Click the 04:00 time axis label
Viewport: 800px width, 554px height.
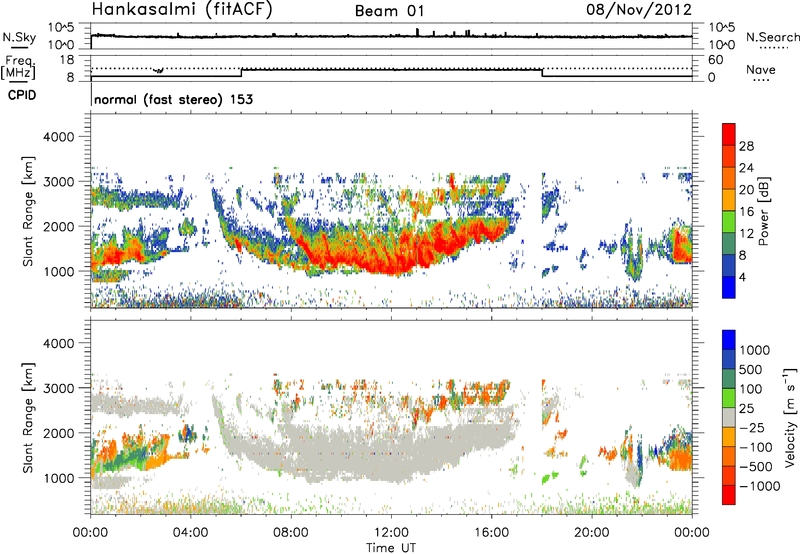pyautogui.click(x=190, y=533)
